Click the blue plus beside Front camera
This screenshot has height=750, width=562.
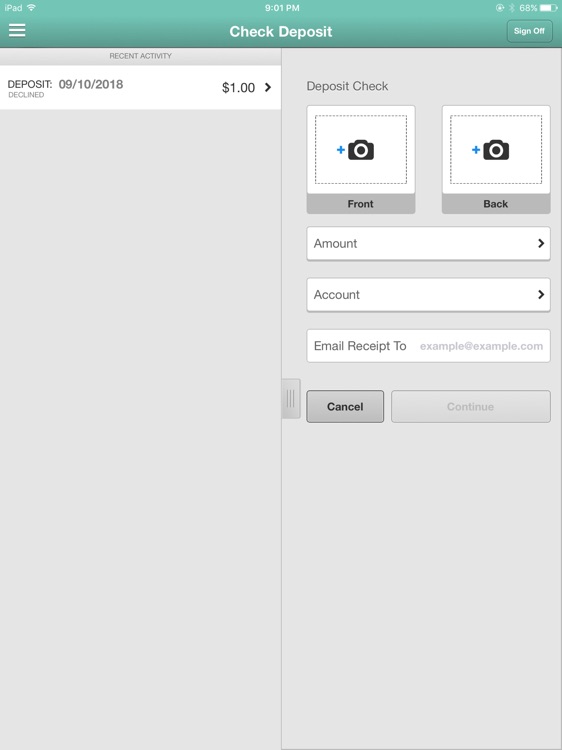click(x=341, y=150)
